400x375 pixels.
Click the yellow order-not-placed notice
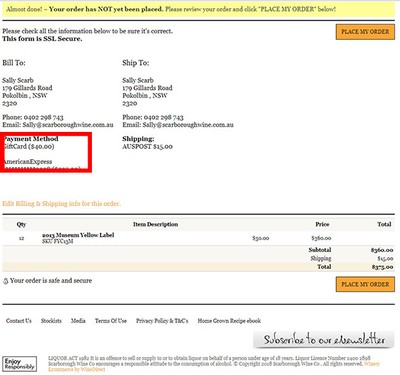click(x=199, y=9)
